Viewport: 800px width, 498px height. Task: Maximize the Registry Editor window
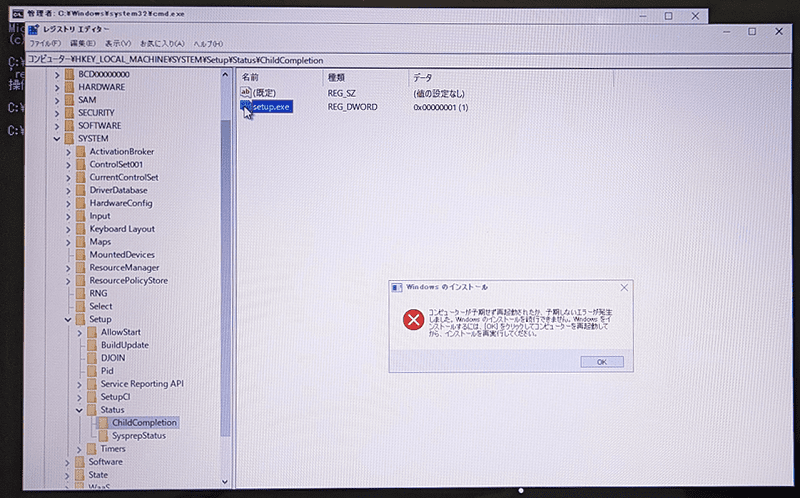pos(752,32)
